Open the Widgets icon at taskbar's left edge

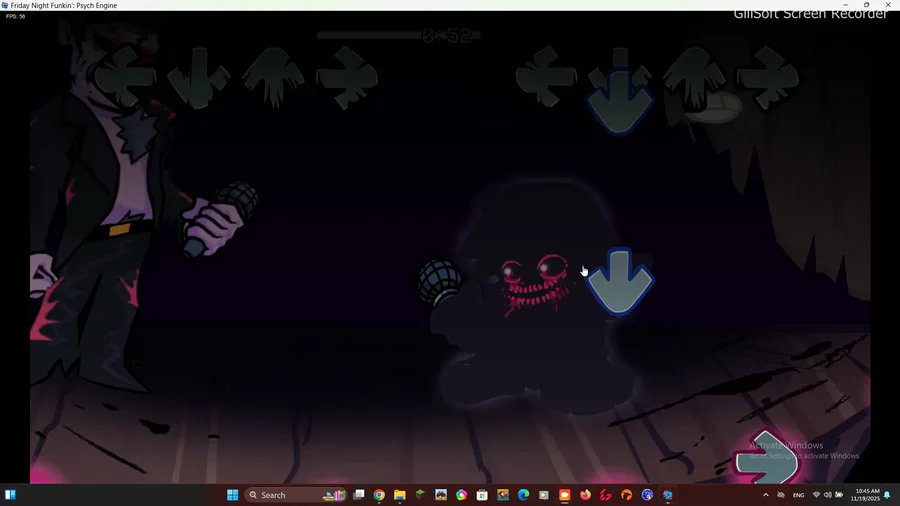pyautogui.click(x=10, y=495)
